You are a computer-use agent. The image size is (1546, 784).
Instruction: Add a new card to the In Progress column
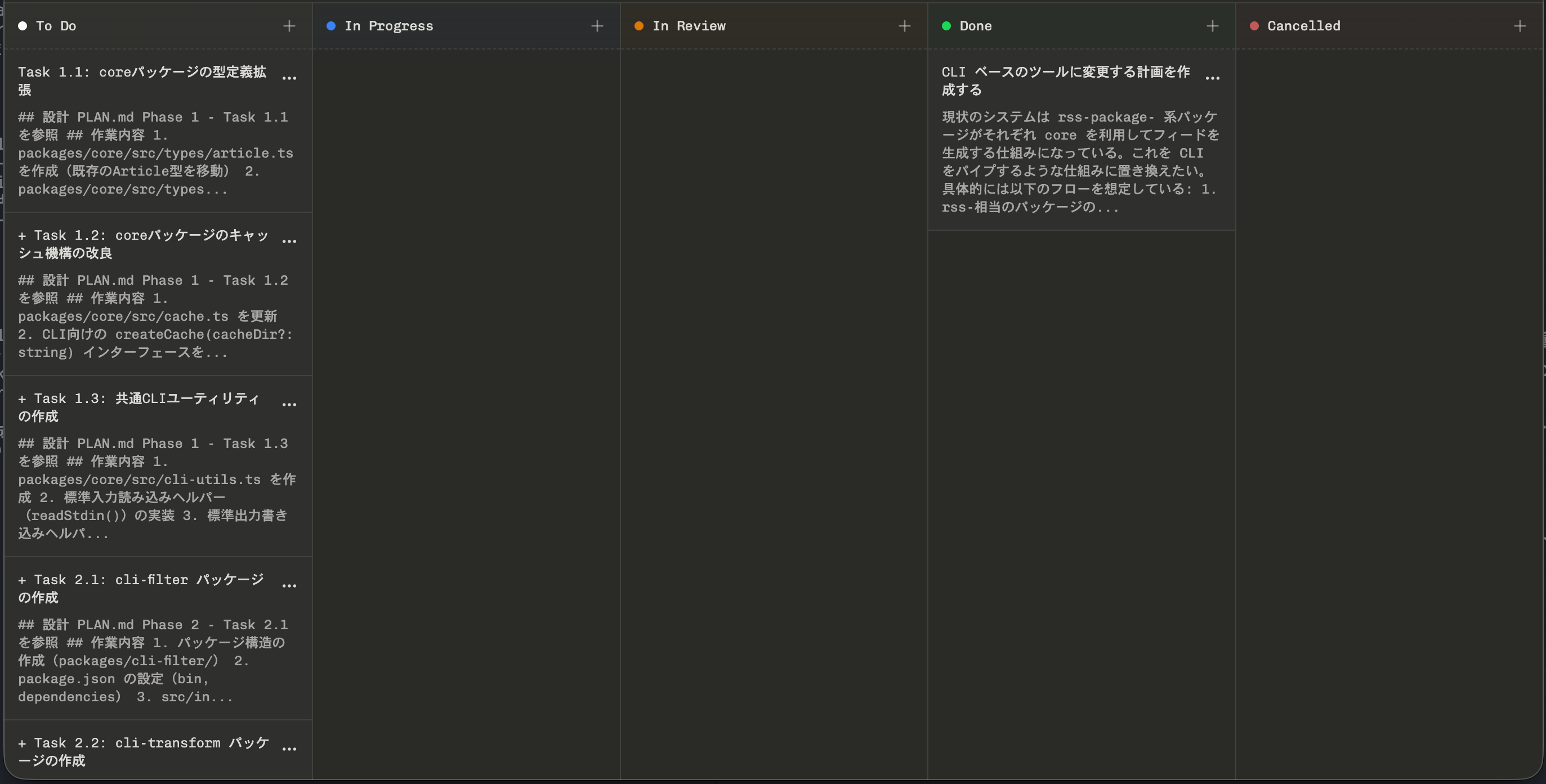click(597, 26)
